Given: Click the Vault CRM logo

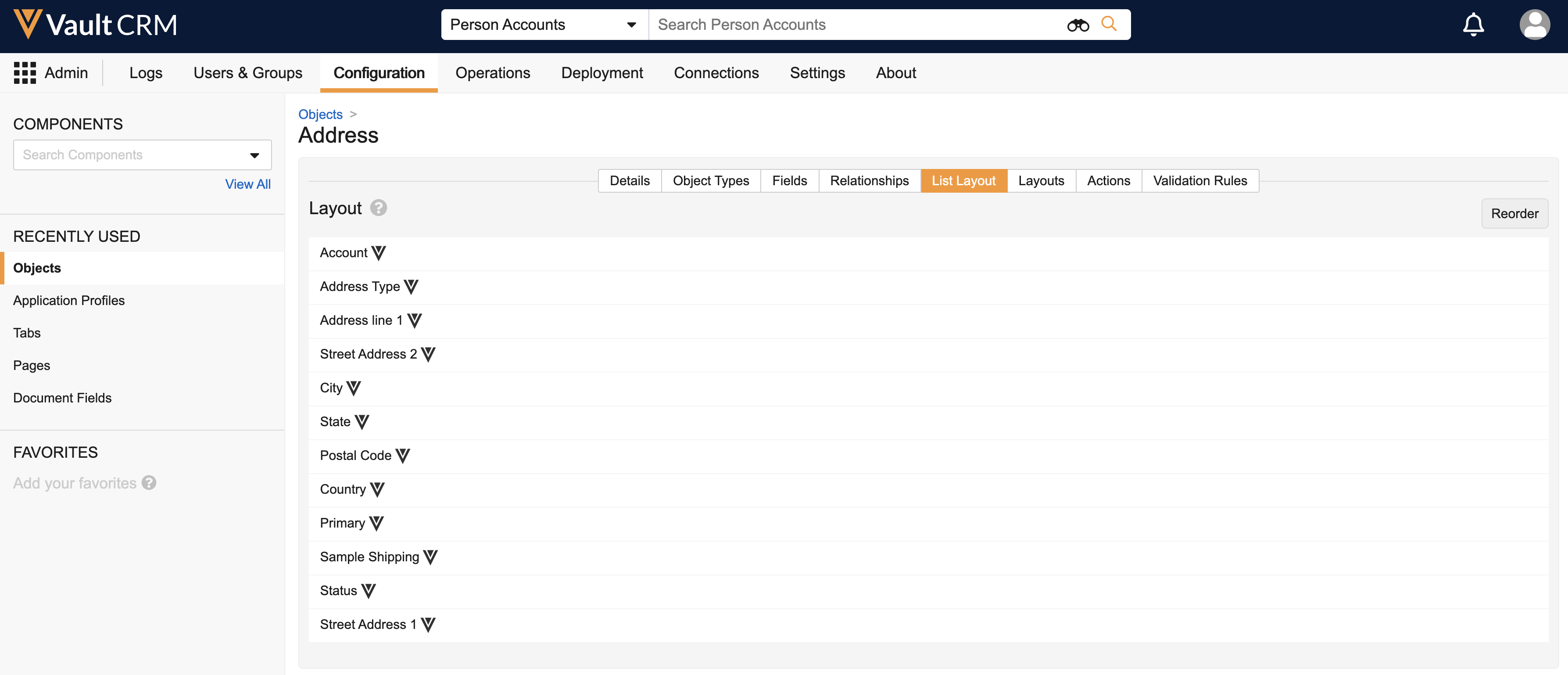Looking at the screenshot, I should click(96, 25).
